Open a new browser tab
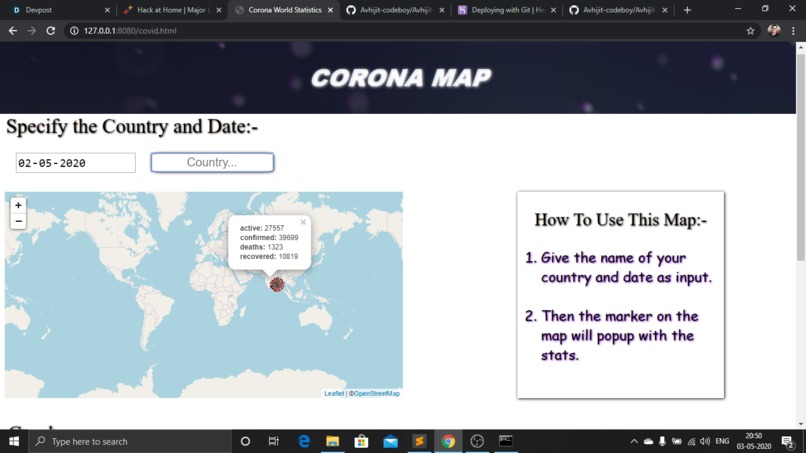The image size is (806, 453). coord(687,10)
